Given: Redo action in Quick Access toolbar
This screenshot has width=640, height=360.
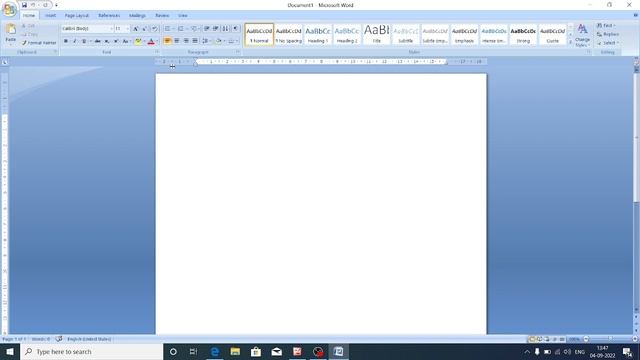Looking at the screenshot, I should point(45,5).
